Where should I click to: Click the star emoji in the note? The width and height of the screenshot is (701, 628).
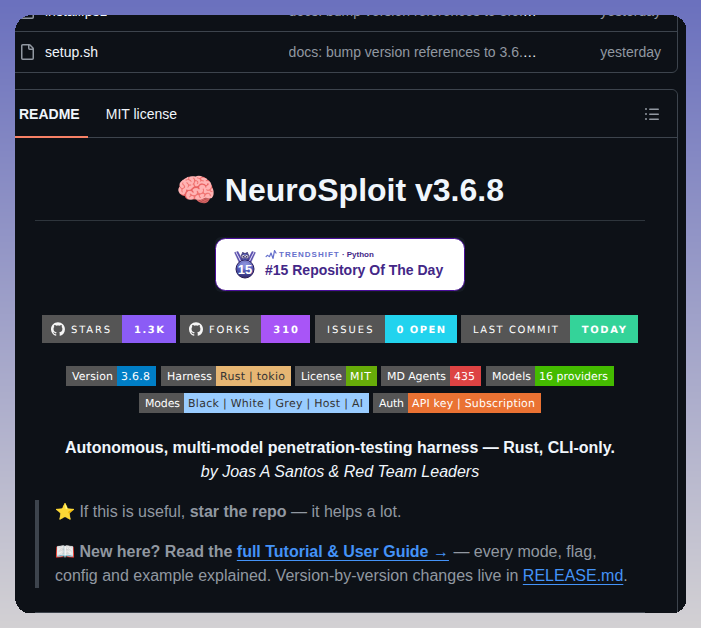65,512
